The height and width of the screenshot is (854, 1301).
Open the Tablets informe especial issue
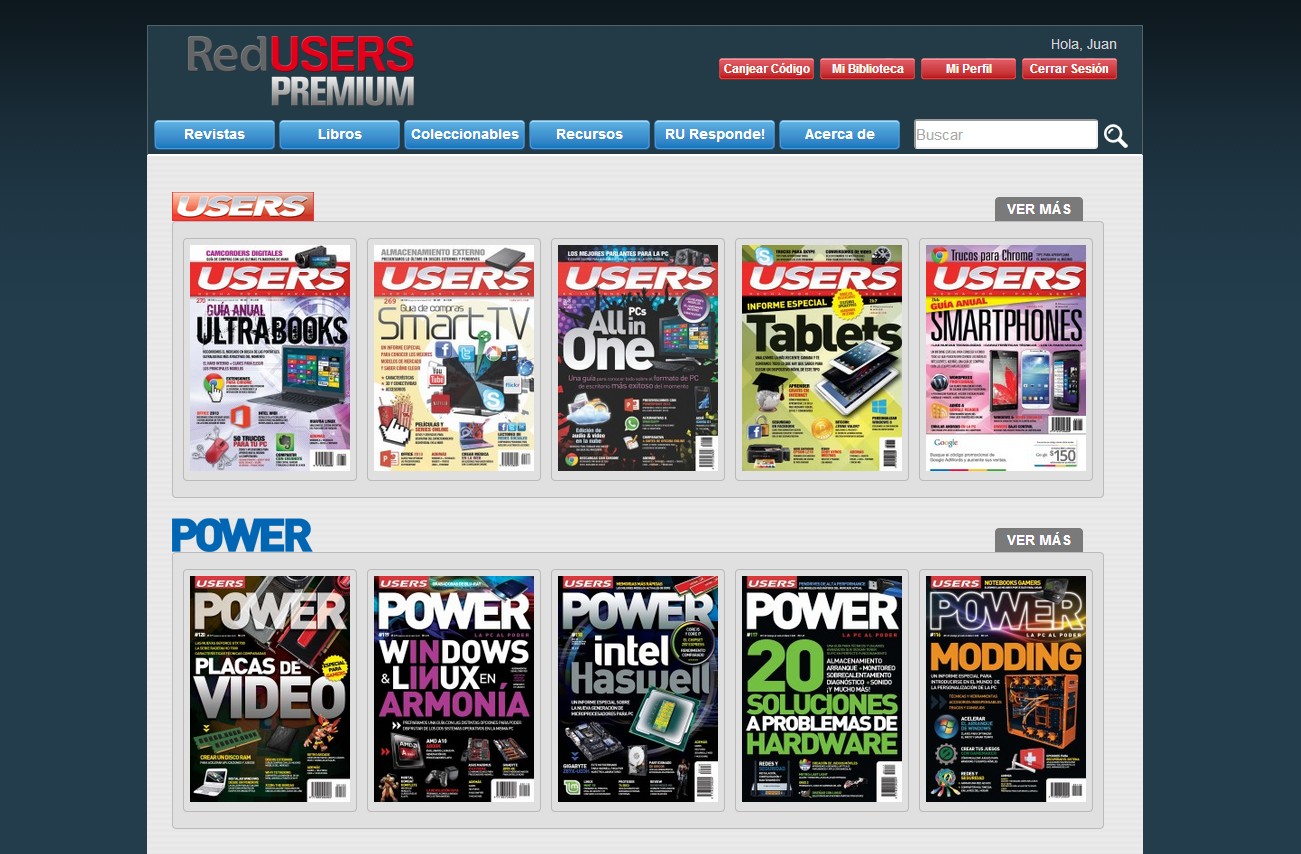coord(821,357)
